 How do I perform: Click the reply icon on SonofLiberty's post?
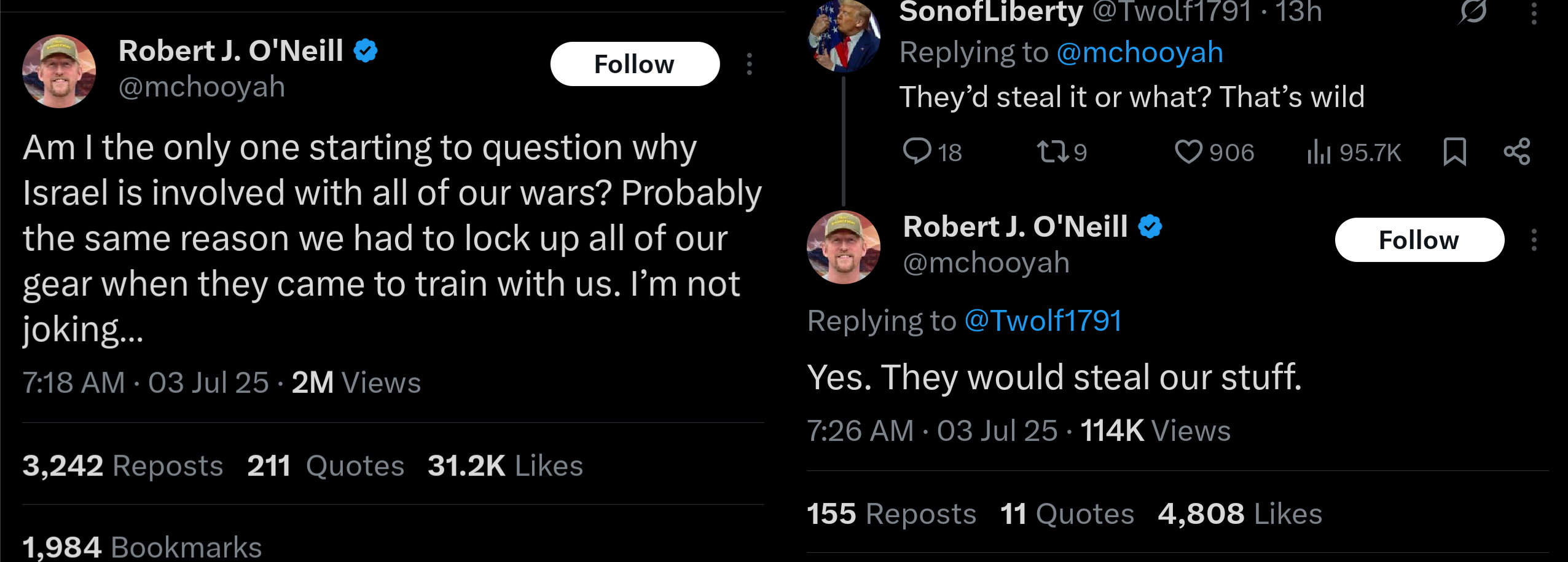pos(917,151)
